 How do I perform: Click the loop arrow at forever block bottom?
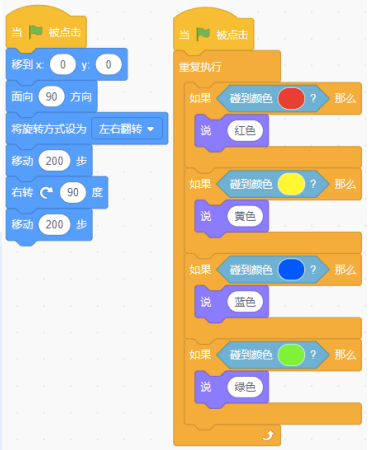(x=268, y=435)
